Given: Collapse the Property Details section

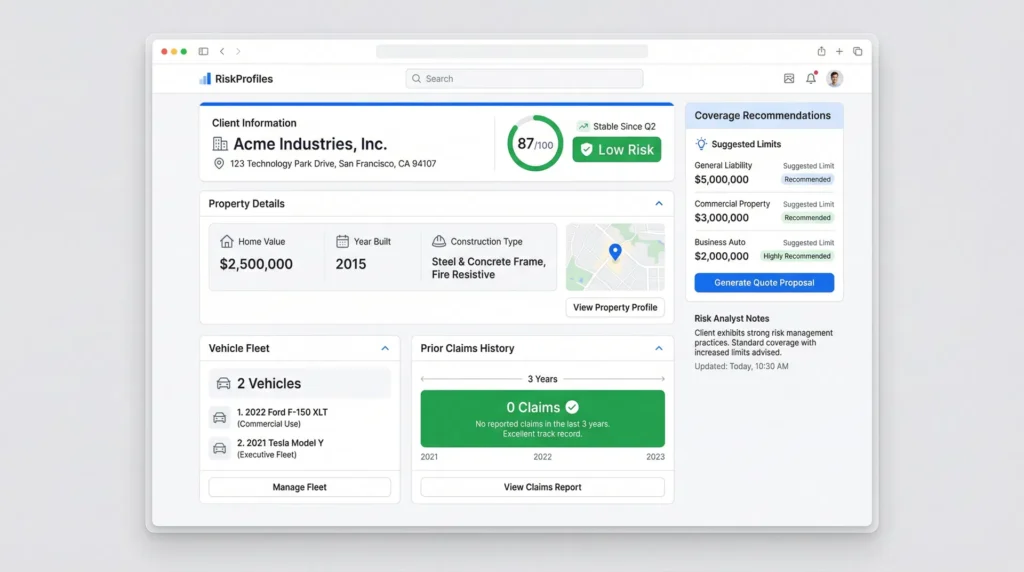Looking at the screenshot, I should pyautogui.click(x=658, y=204).
